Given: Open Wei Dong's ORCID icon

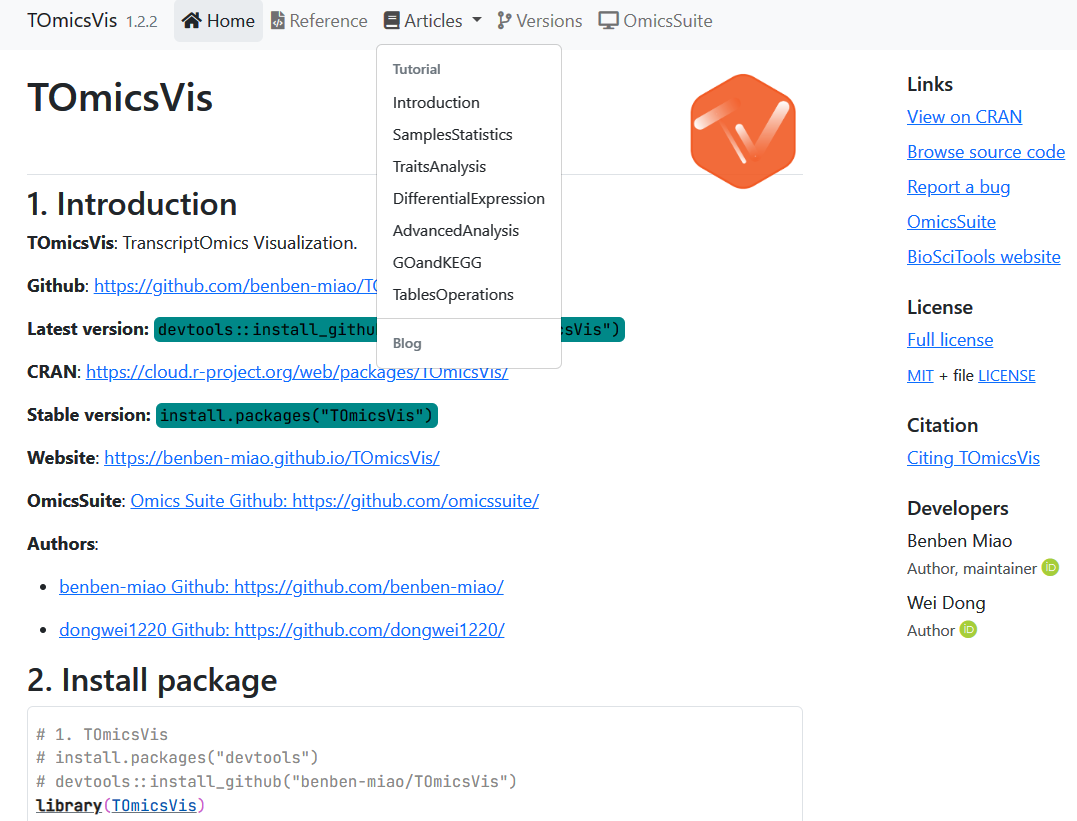Looking at the screenshot, I should coord(968,630).
